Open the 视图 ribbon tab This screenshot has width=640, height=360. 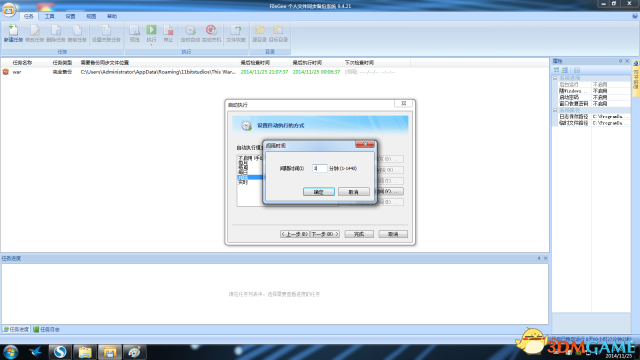91,16
